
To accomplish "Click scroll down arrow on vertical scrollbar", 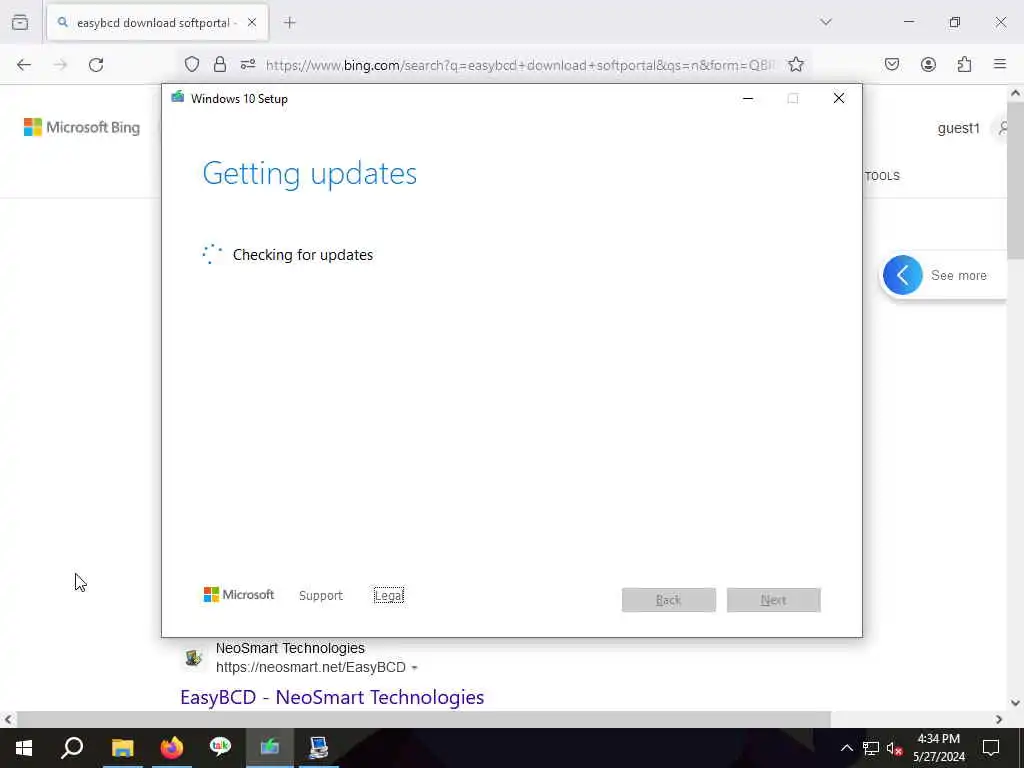I will click(1016, 703).
